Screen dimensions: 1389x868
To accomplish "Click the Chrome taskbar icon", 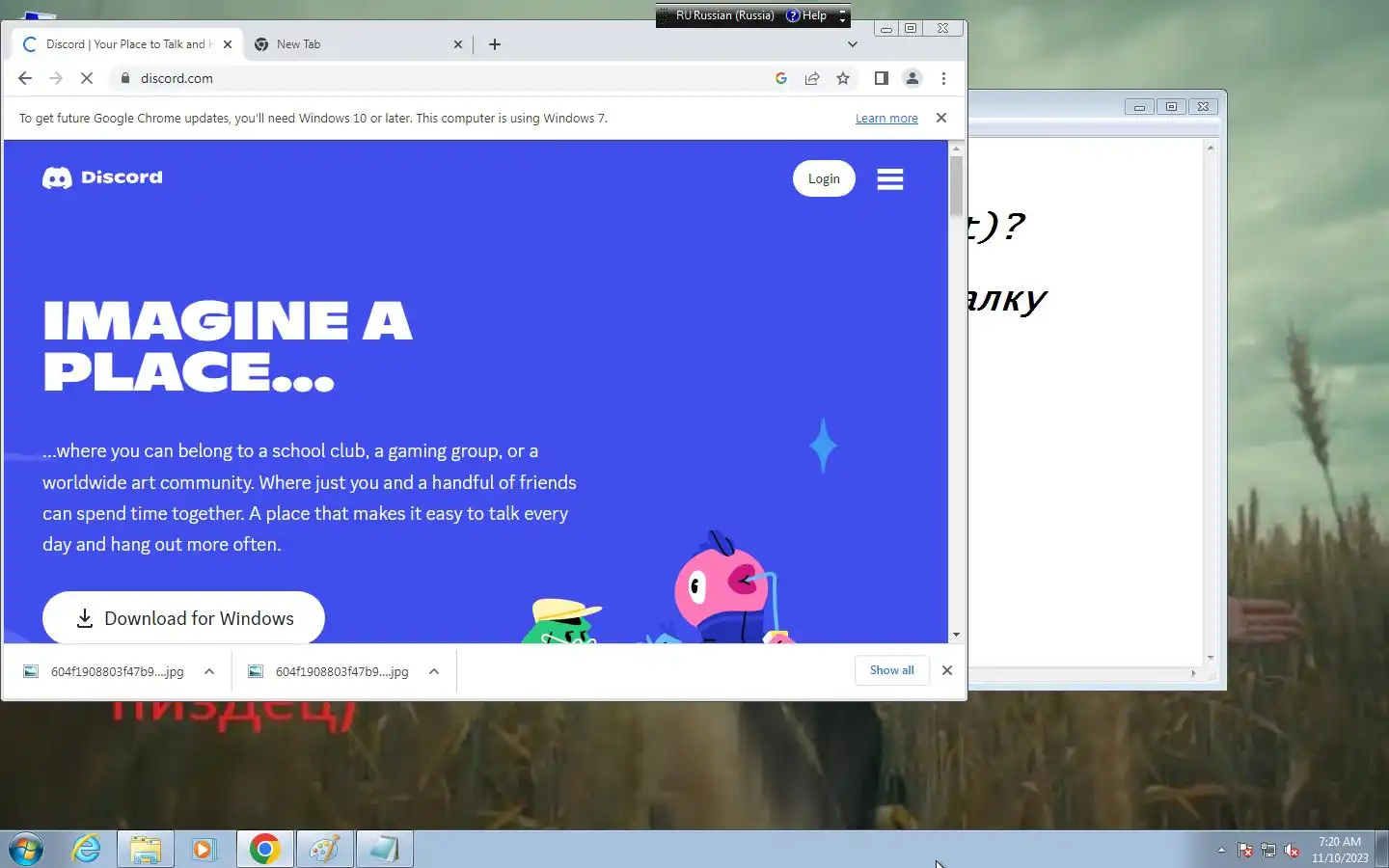I will pos(264,849).
